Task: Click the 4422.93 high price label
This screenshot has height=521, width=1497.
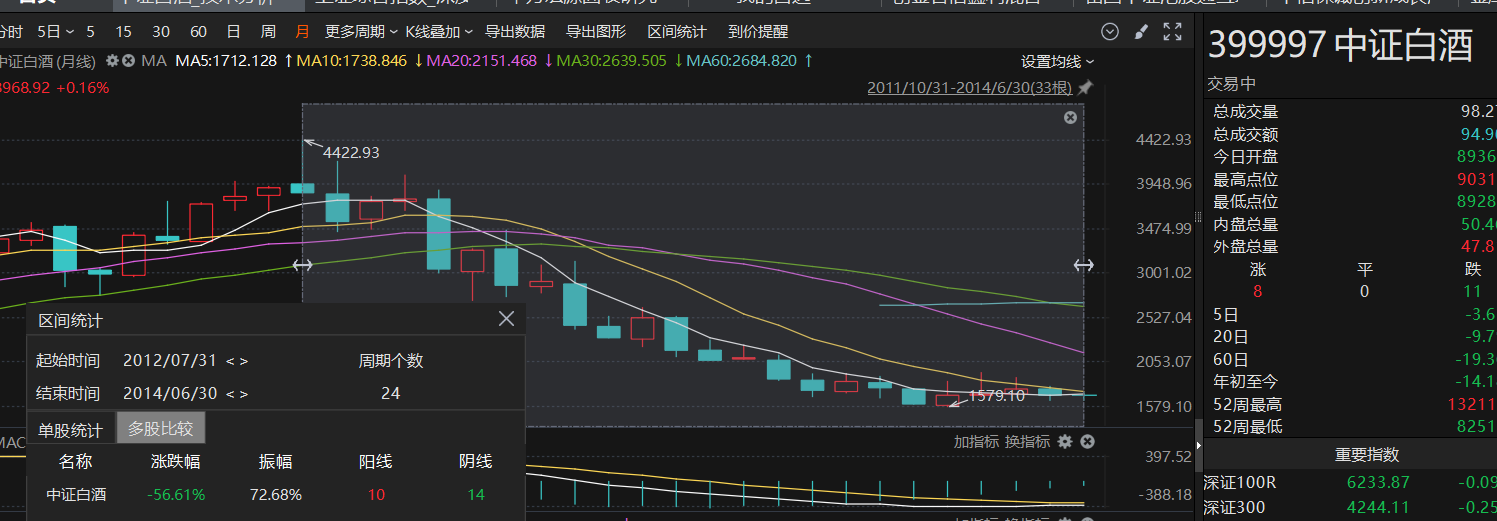Action: 351,152
